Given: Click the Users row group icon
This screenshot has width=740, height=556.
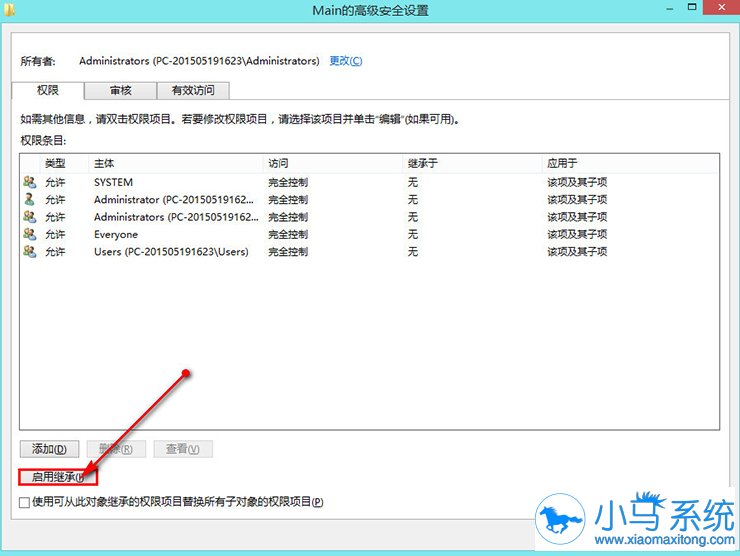Looking at the screenshot, I should point(30,252).
